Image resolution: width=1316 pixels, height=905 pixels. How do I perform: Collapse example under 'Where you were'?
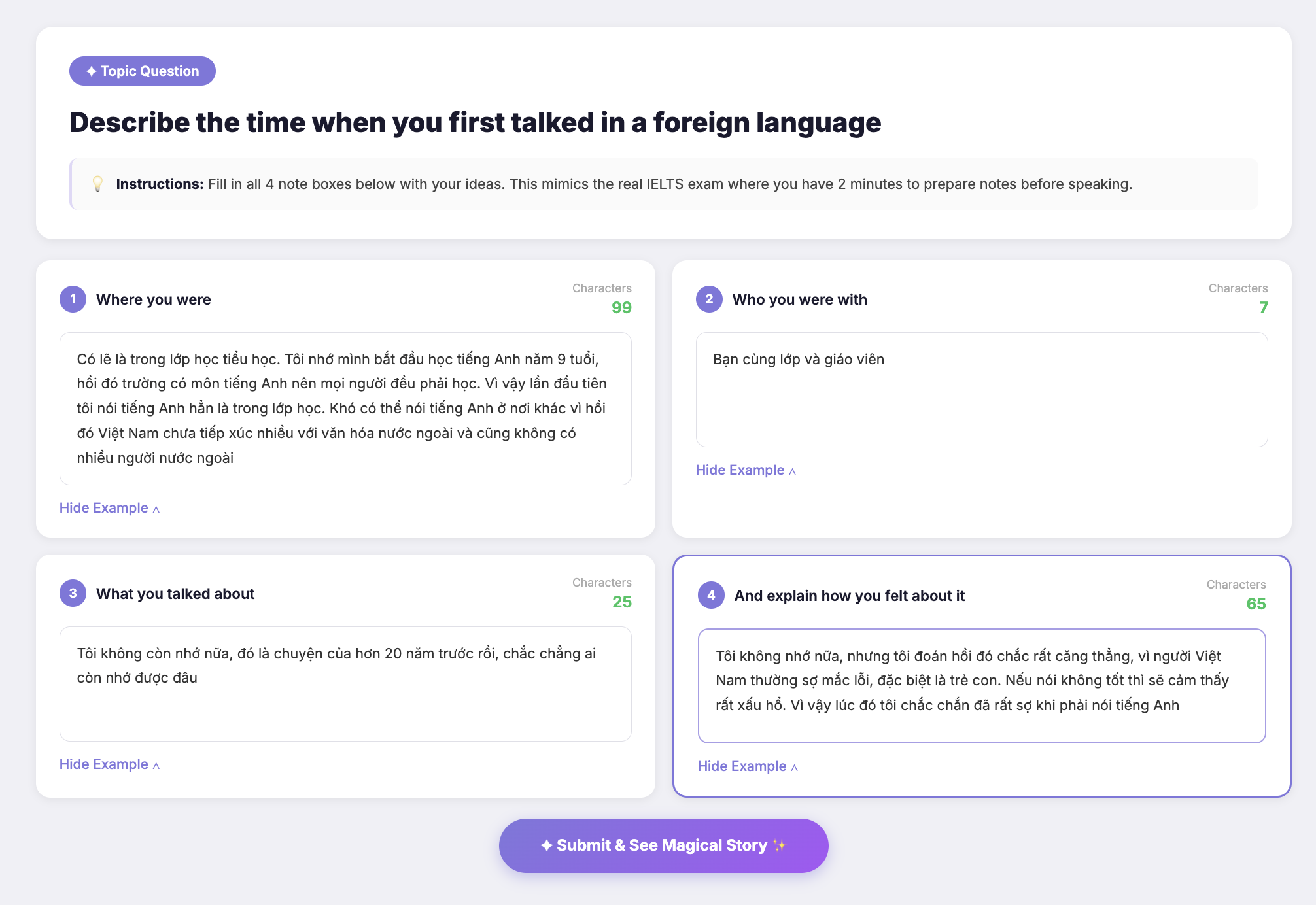109,508
